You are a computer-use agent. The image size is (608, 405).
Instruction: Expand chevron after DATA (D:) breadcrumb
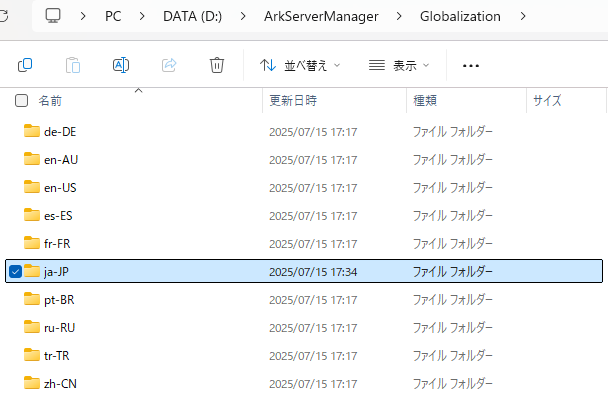click(243, 16)
